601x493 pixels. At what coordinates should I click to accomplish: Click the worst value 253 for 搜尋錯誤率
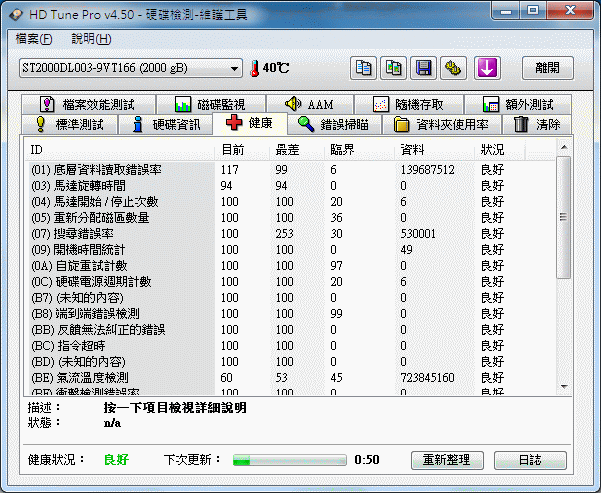[284, 234]
